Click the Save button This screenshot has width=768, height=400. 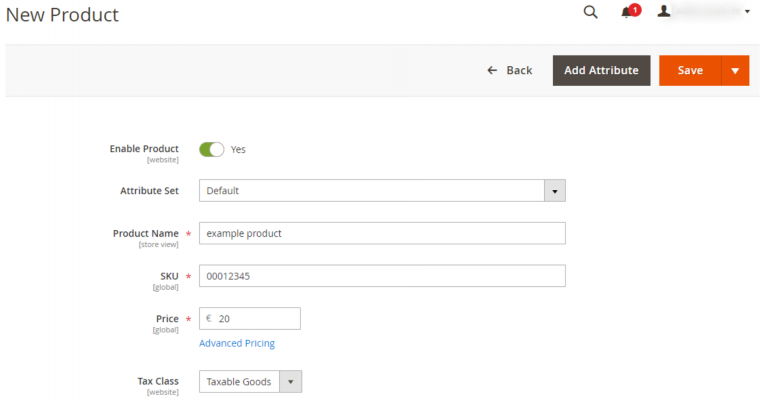click(x=690, y=71)
